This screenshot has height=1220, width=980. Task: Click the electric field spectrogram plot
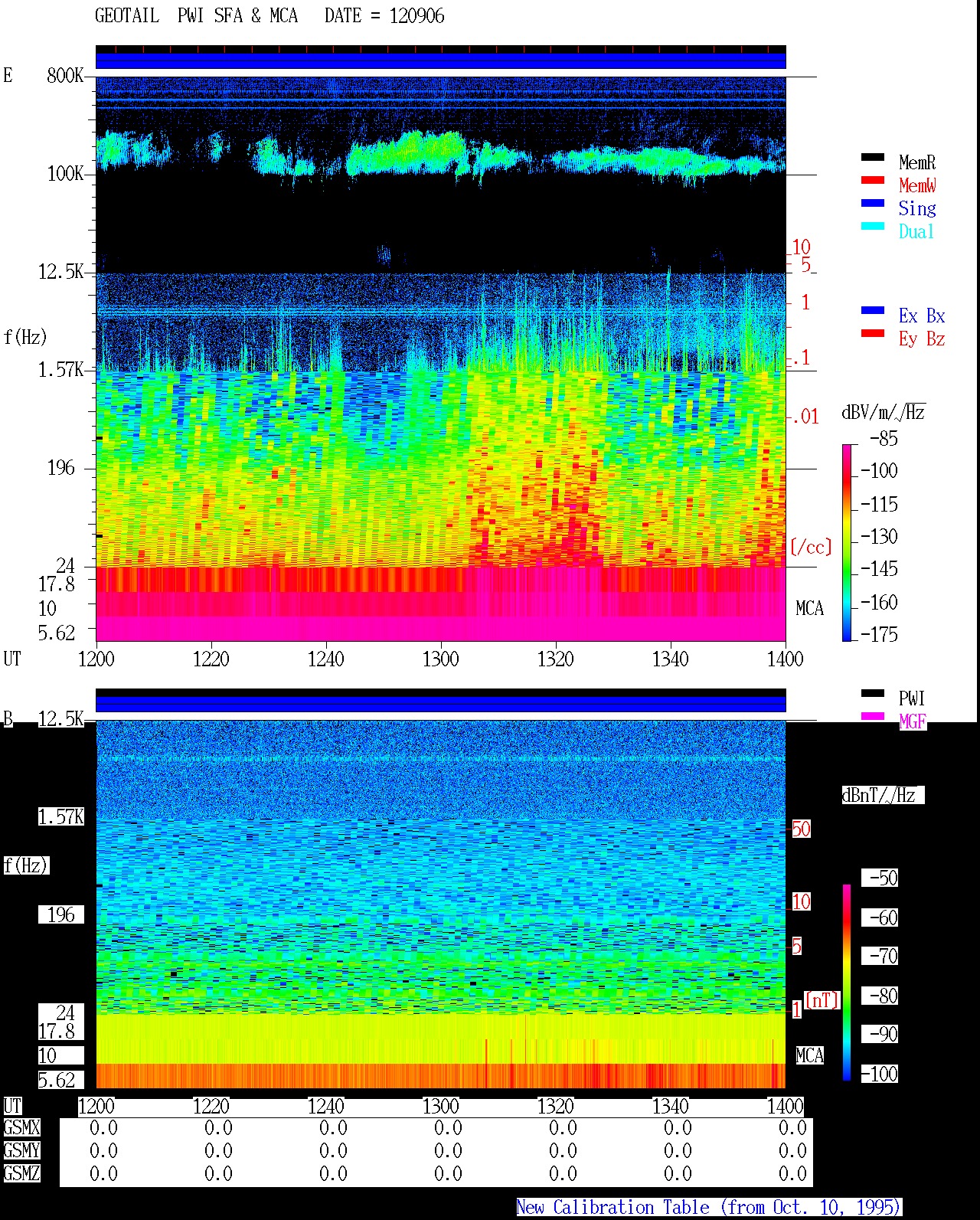point(441,358)
